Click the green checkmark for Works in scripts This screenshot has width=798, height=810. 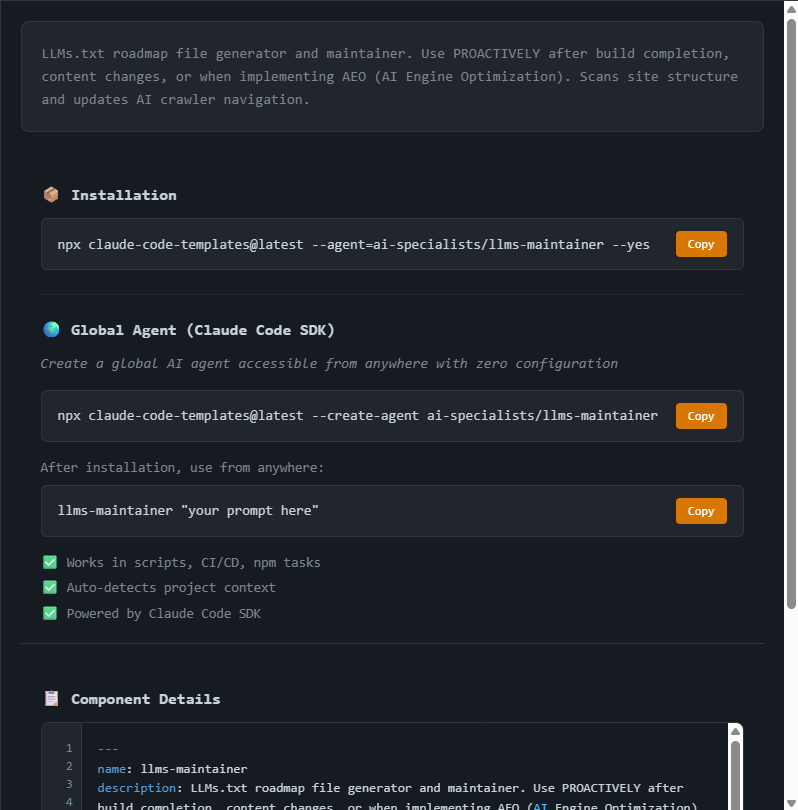(50, 562)
